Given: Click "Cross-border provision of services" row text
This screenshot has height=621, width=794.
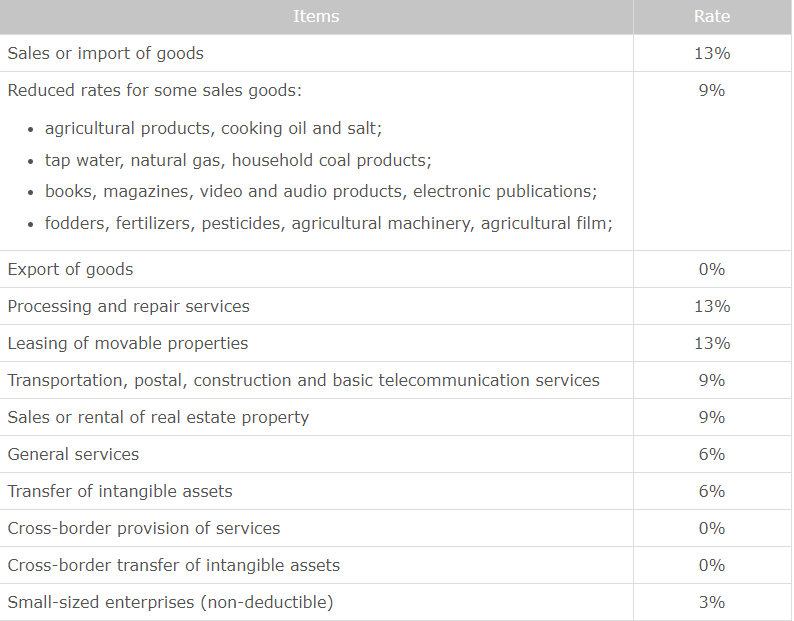Looking at the screenshot, I should click(143, 528).
